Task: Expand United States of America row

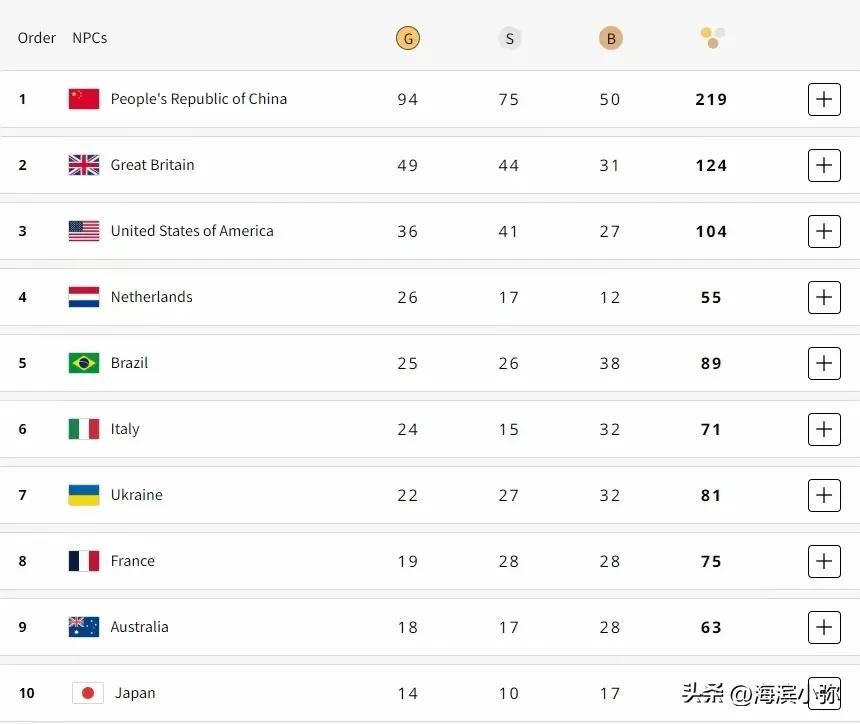Action: (x=824, y=231)
